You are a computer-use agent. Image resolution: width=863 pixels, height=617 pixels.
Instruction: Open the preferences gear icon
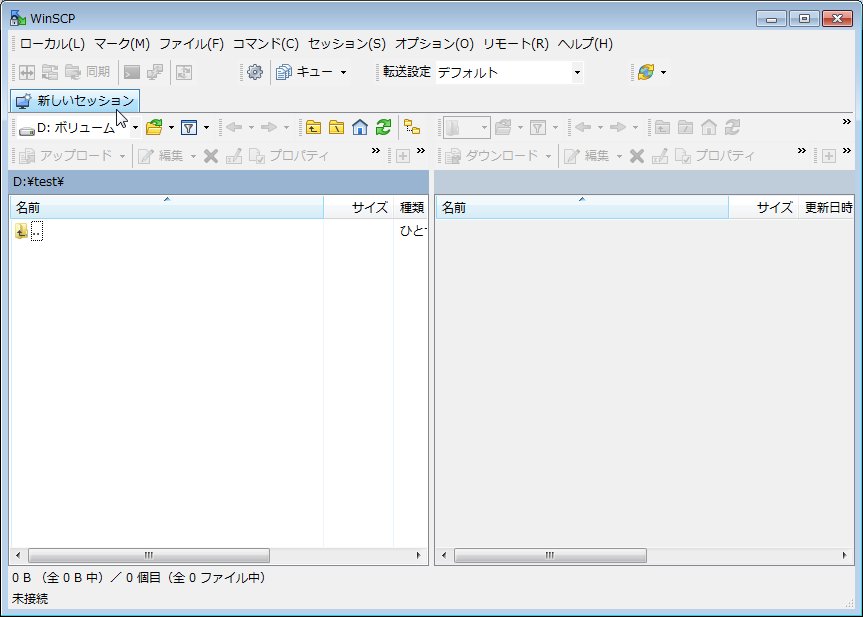(x=255, y=72)
